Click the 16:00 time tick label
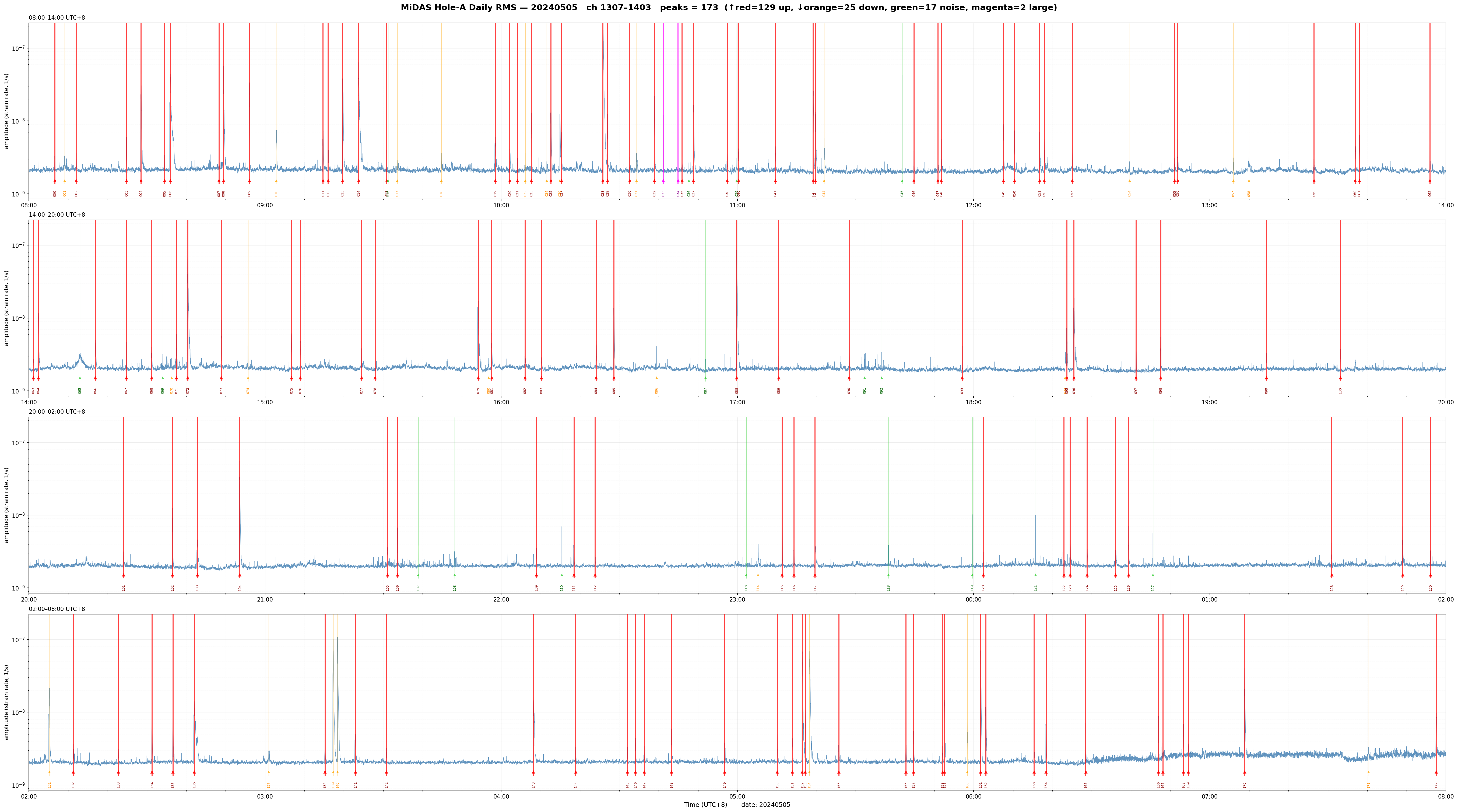1458x812 pixels. (501, 402)
